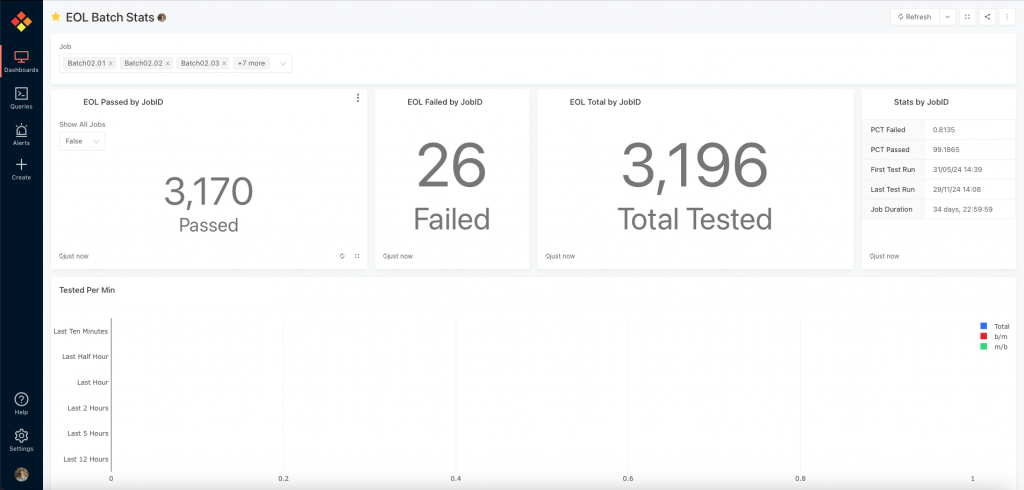
Task: Click the dashboard share icon
Action: click(987, 17)
